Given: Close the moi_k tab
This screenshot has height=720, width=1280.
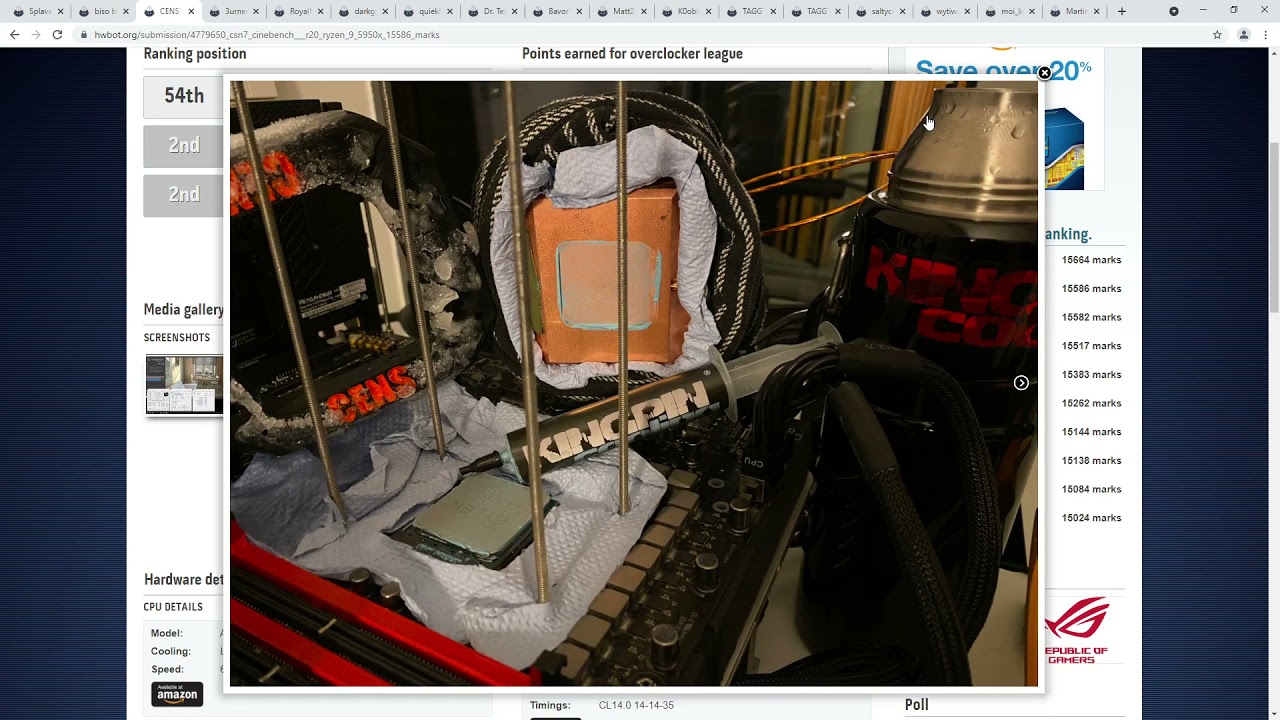Looking at the screenshot, I should pos(1032,12).
